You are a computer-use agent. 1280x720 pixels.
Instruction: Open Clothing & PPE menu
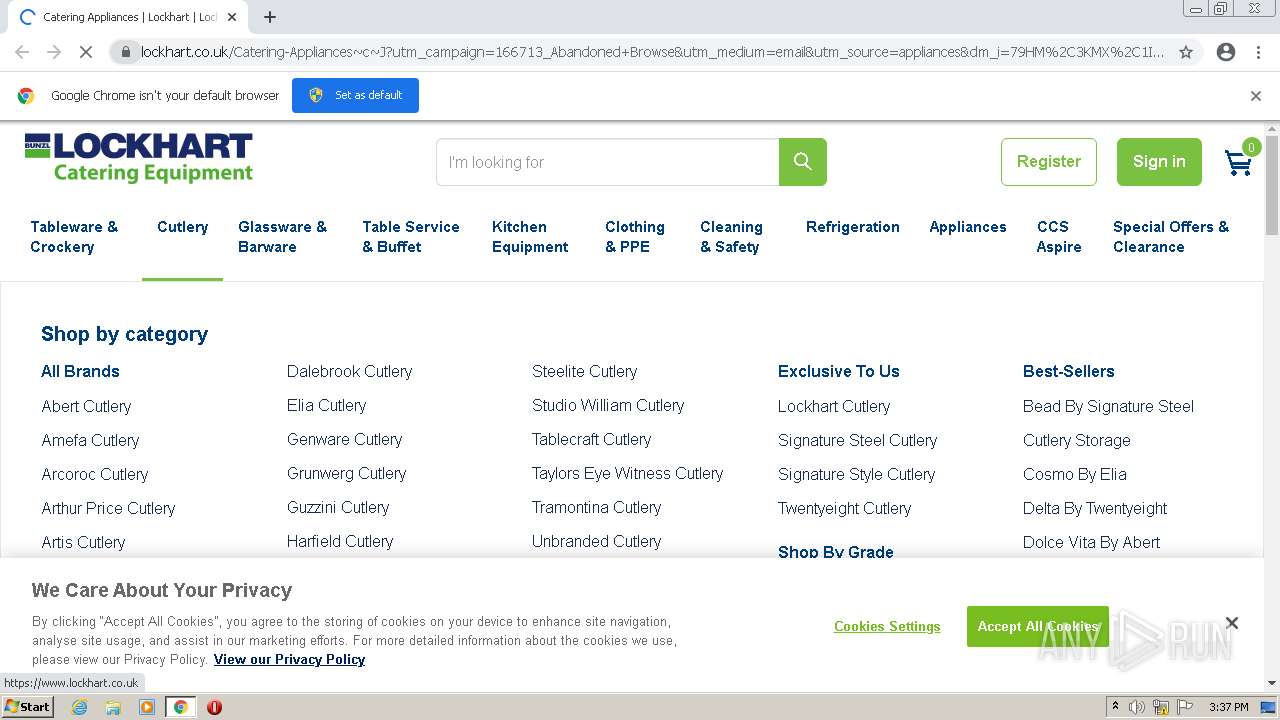[x=635, y=237]
